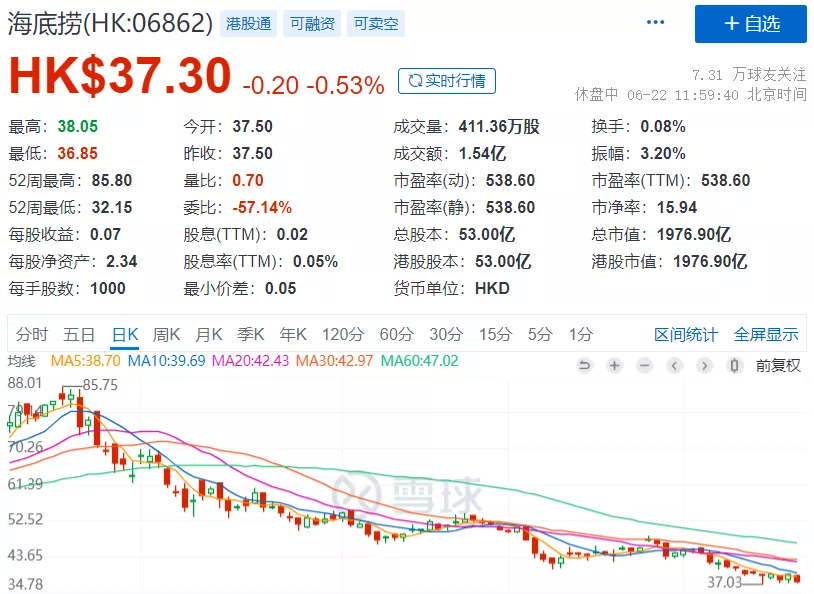814x594 pixels.
Task: Switch to the 15分 interval tab
Action: click(496, 334)
